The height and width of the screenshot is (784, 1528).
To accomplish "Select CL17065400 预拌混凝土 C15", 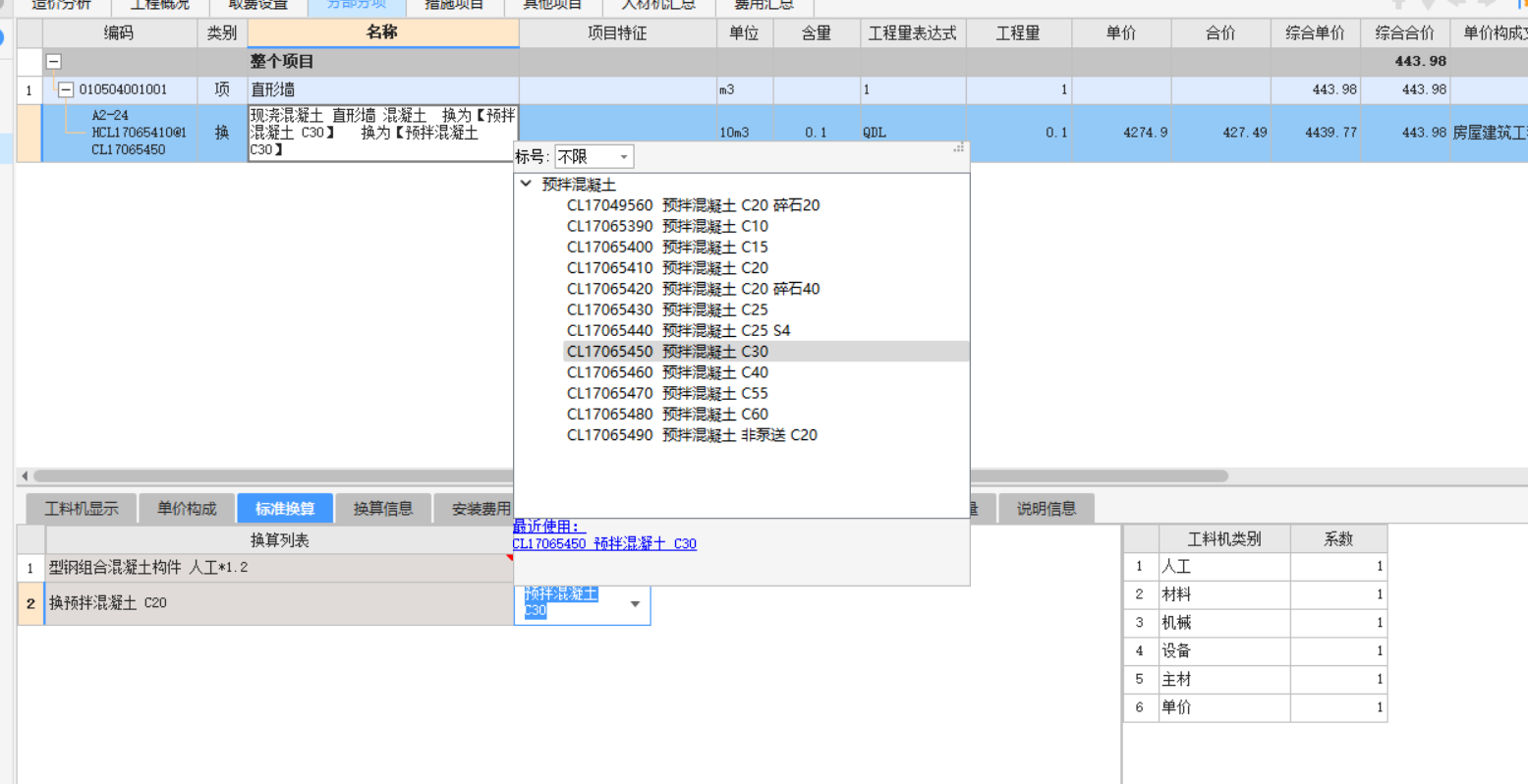I will pos(667,247).
